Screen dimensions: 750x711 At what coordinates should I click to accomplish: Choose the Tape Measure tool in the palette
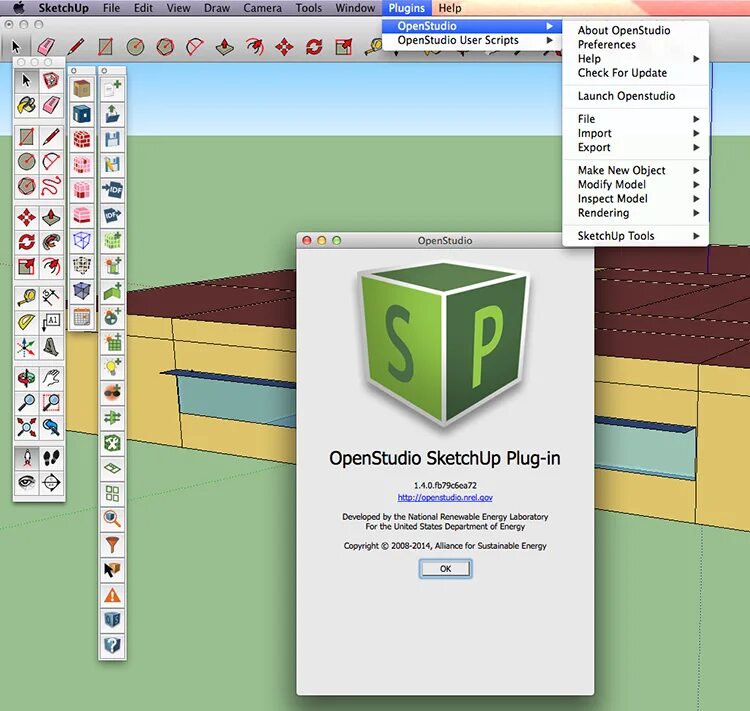[x=26, y=298]
